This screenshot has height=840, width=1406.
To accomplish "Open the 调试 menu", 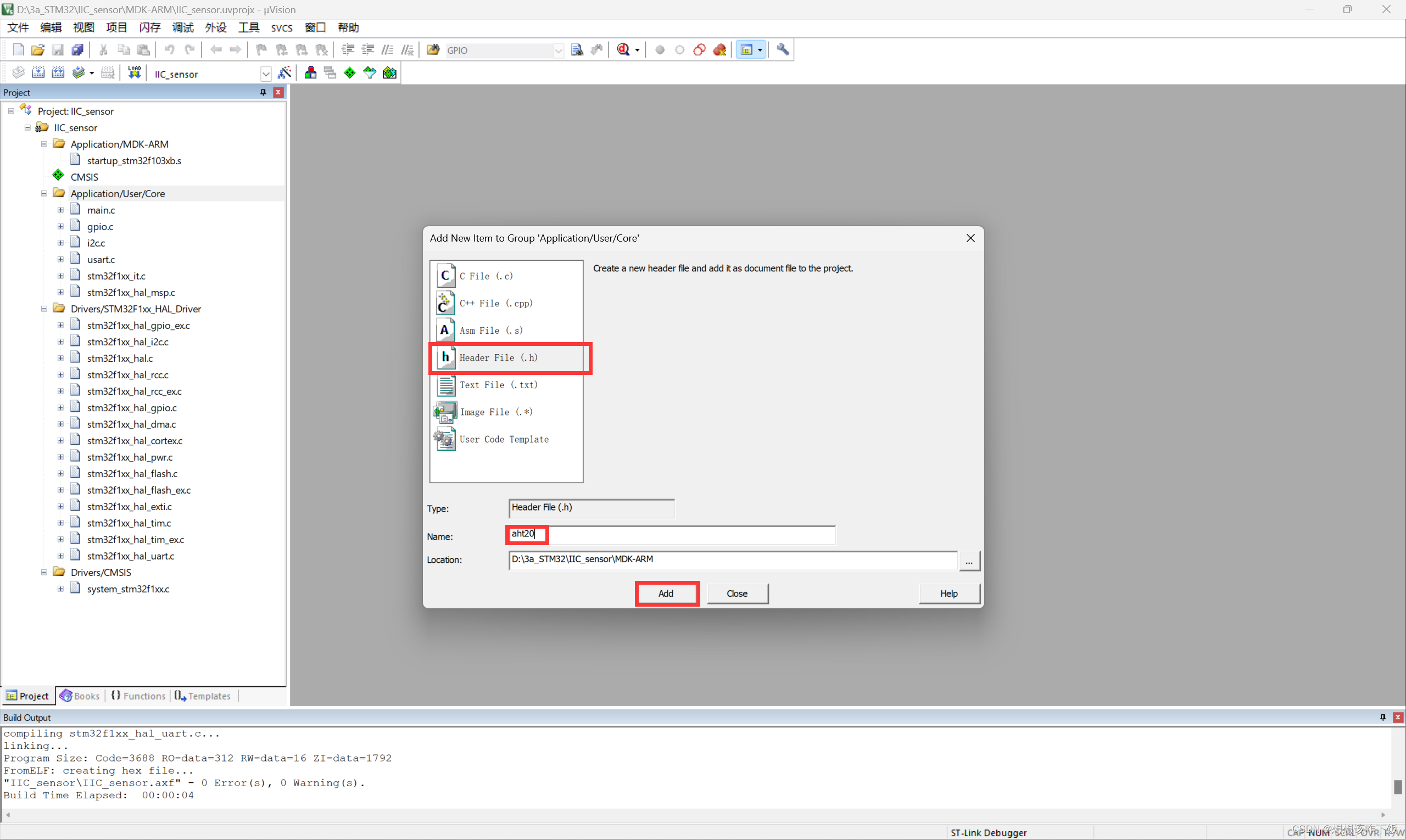I will click(182, 27).
